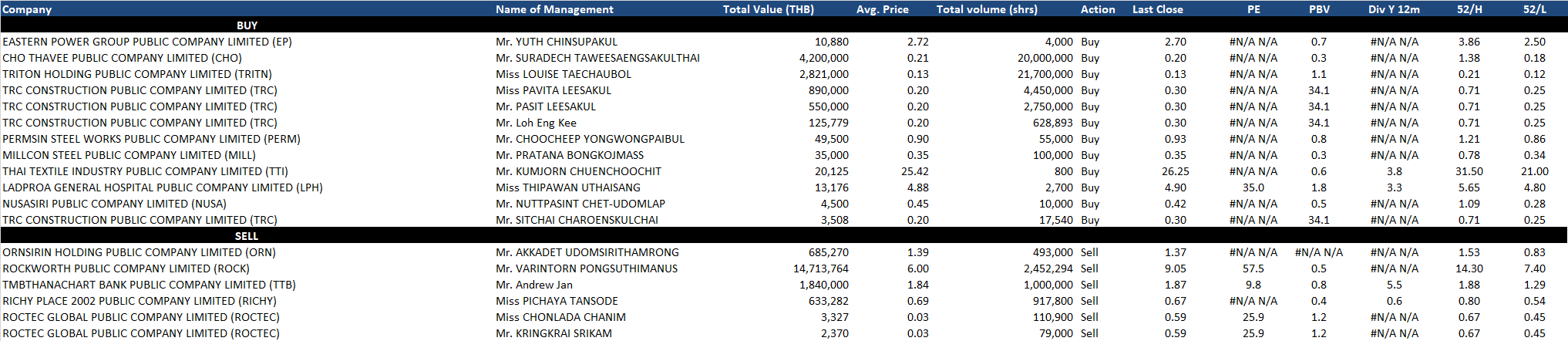Select the 52/H column header
Viewport: 1568px width, 341px height.
(x=1469, y=9)
